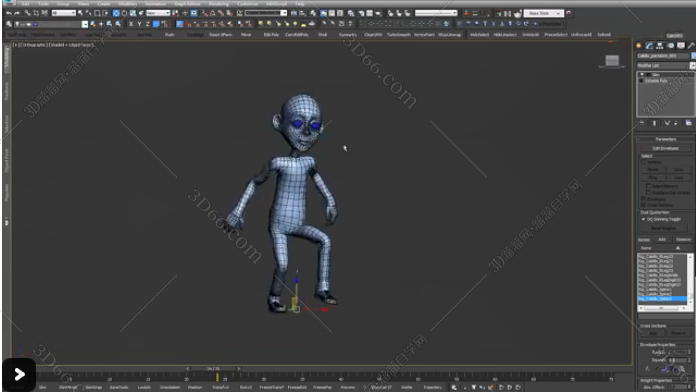
Task: Open the selection filter All dropdown
Action: [63, 13]
